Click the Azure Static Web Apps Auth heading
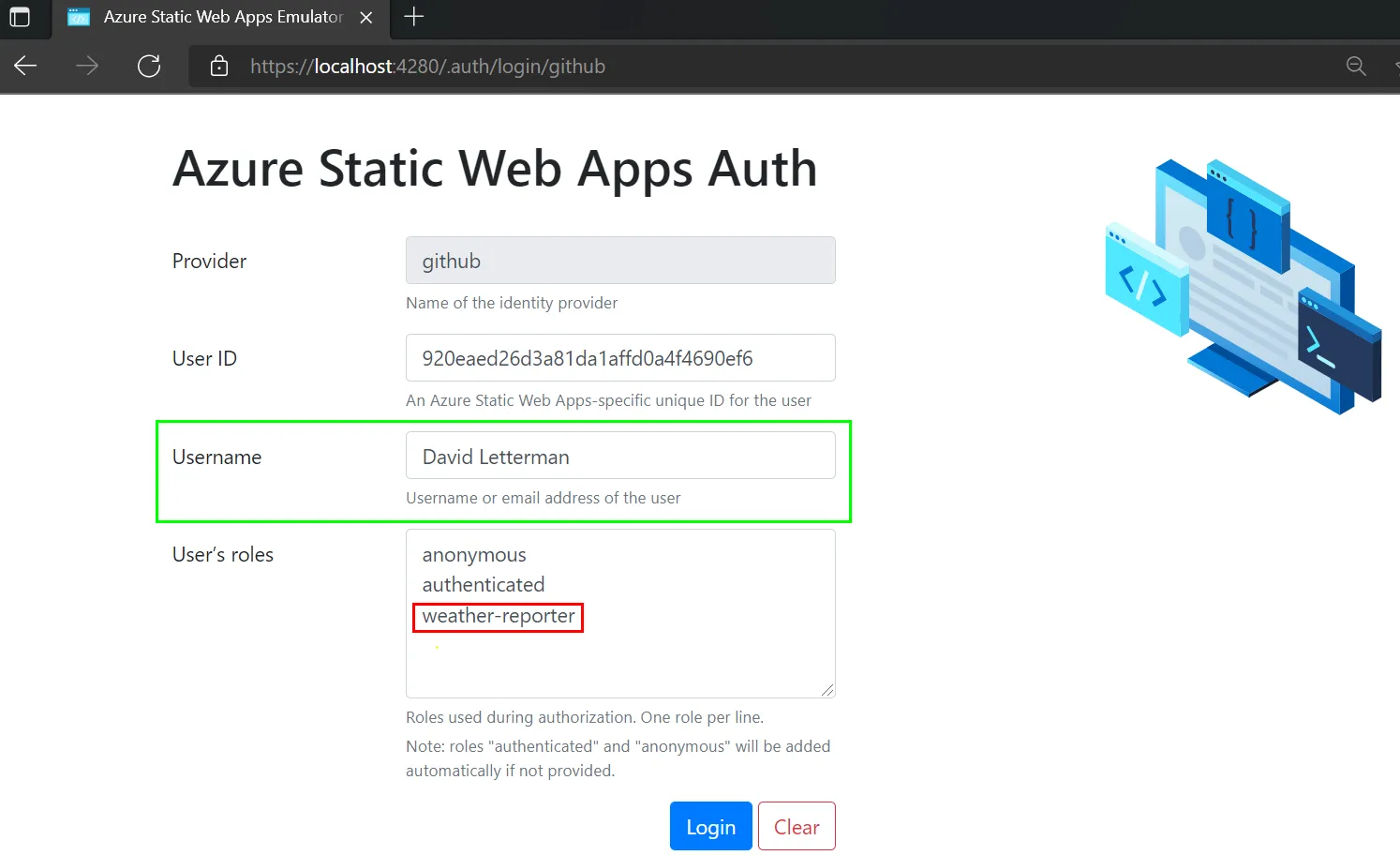This screenshot has height=855, width=1400. click(495, 169)
